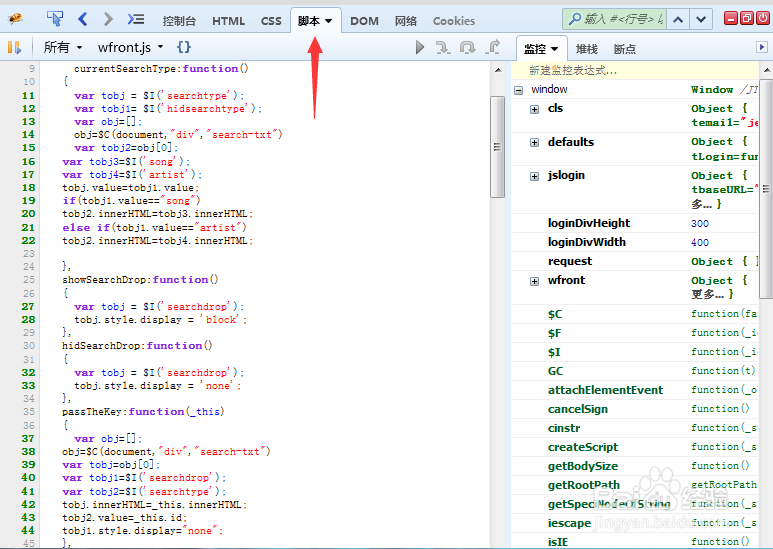Go forward with the right arrow
The height and width of the screenshot is (549, 773).
108,19
